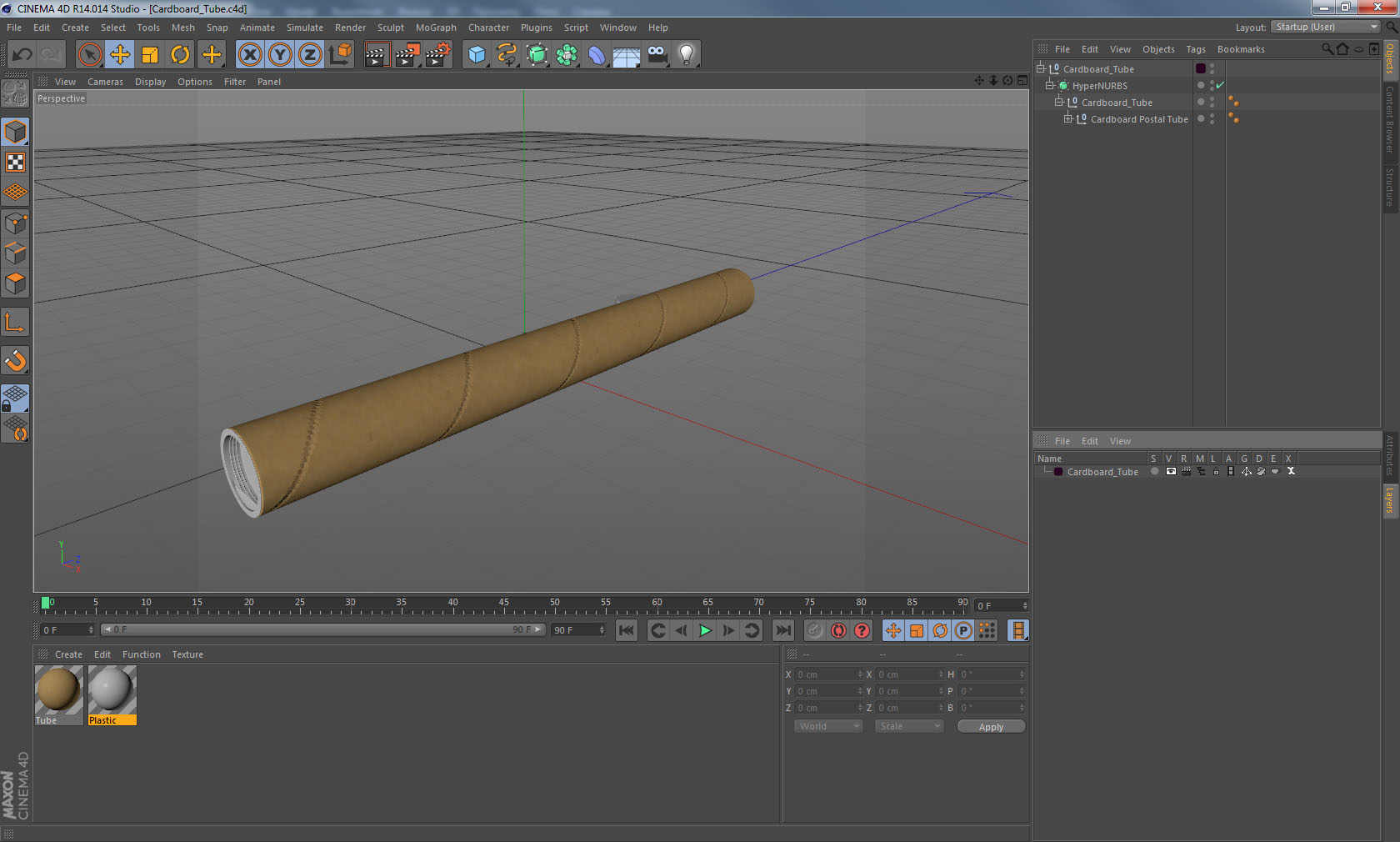Enable Model mode in left palette
Screen dimensions: 1400x842
point(16,132)
